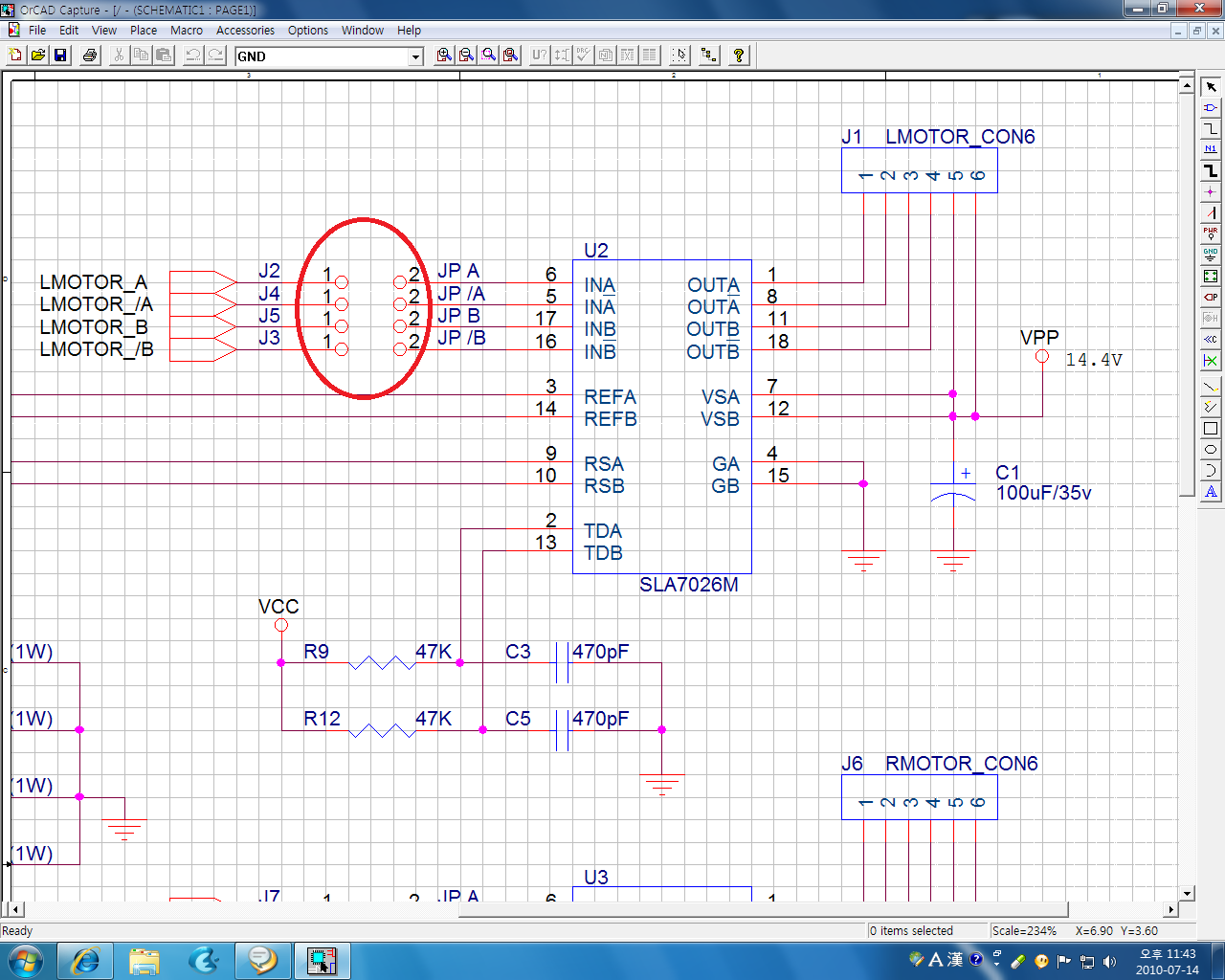Open the View menu
This screenshot has height=980, width=1225.
coord(104,30)
